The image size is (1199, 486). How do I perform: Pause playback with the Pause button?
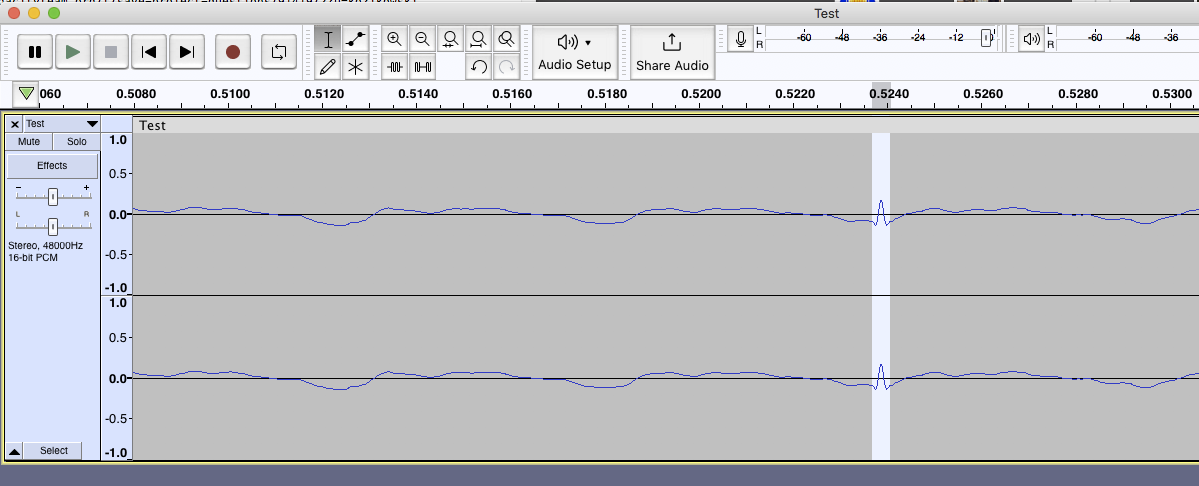[x=35, y=52]
